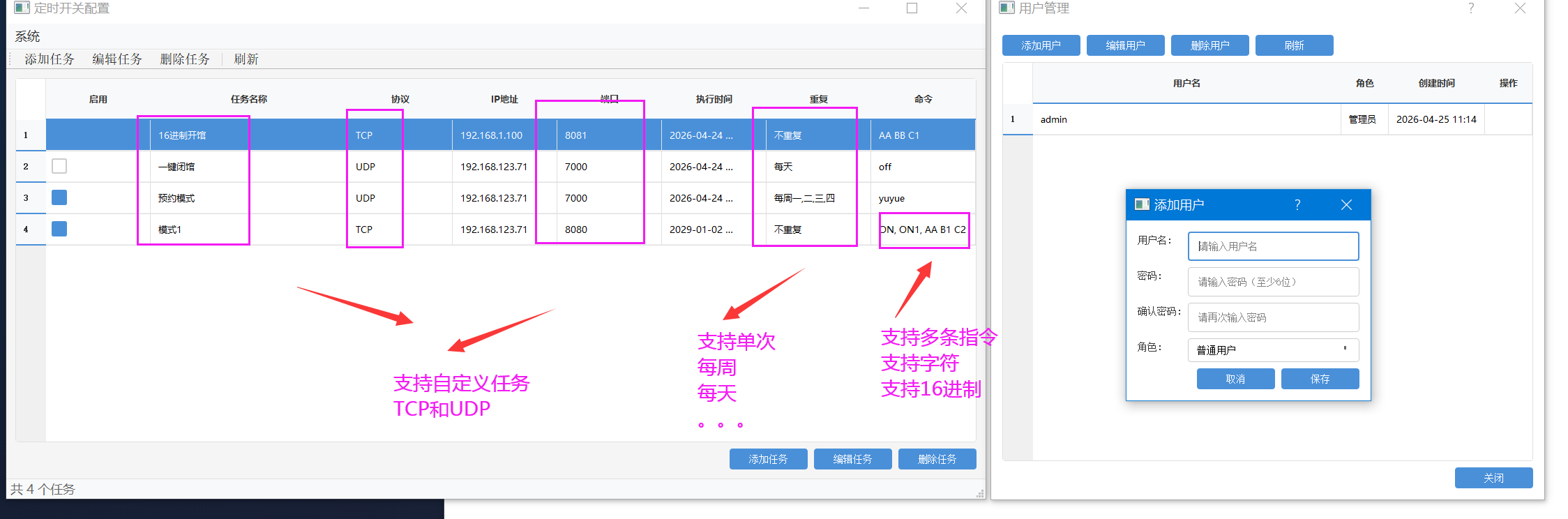The width and height of the screenshot is (1568, 519).
Task: Maximize the 定时开关配置 window
Action: tap(912, 8)
